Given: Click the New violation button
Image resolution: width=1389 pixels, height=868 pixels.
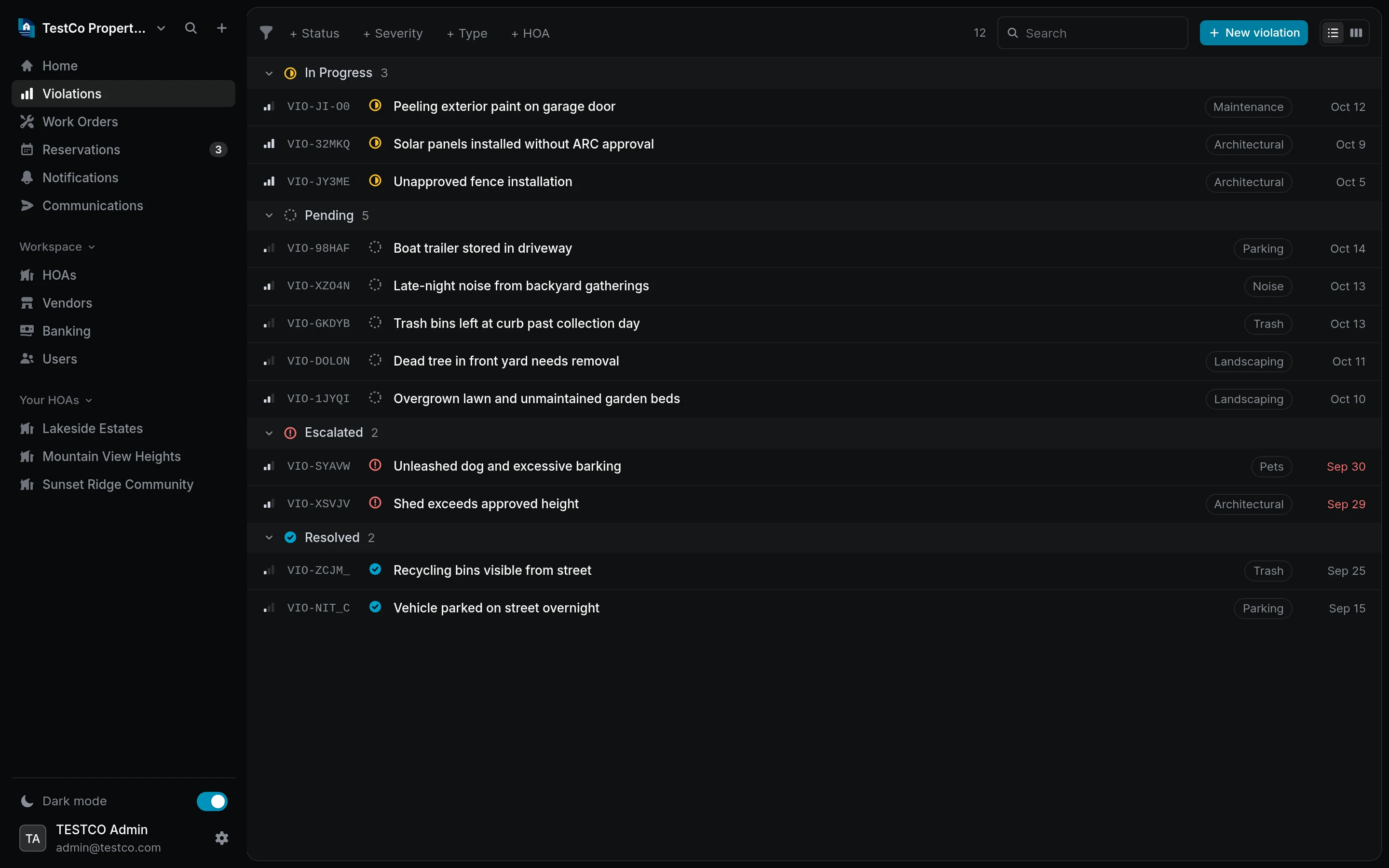Looking at the screenshot, I should pyautogui.click(x=1253, y=33).
